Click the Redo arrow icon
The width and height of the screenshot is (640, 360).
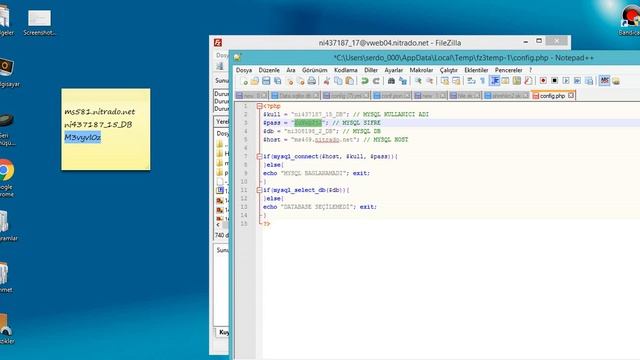pyautogui.click(x=376, y=81)
